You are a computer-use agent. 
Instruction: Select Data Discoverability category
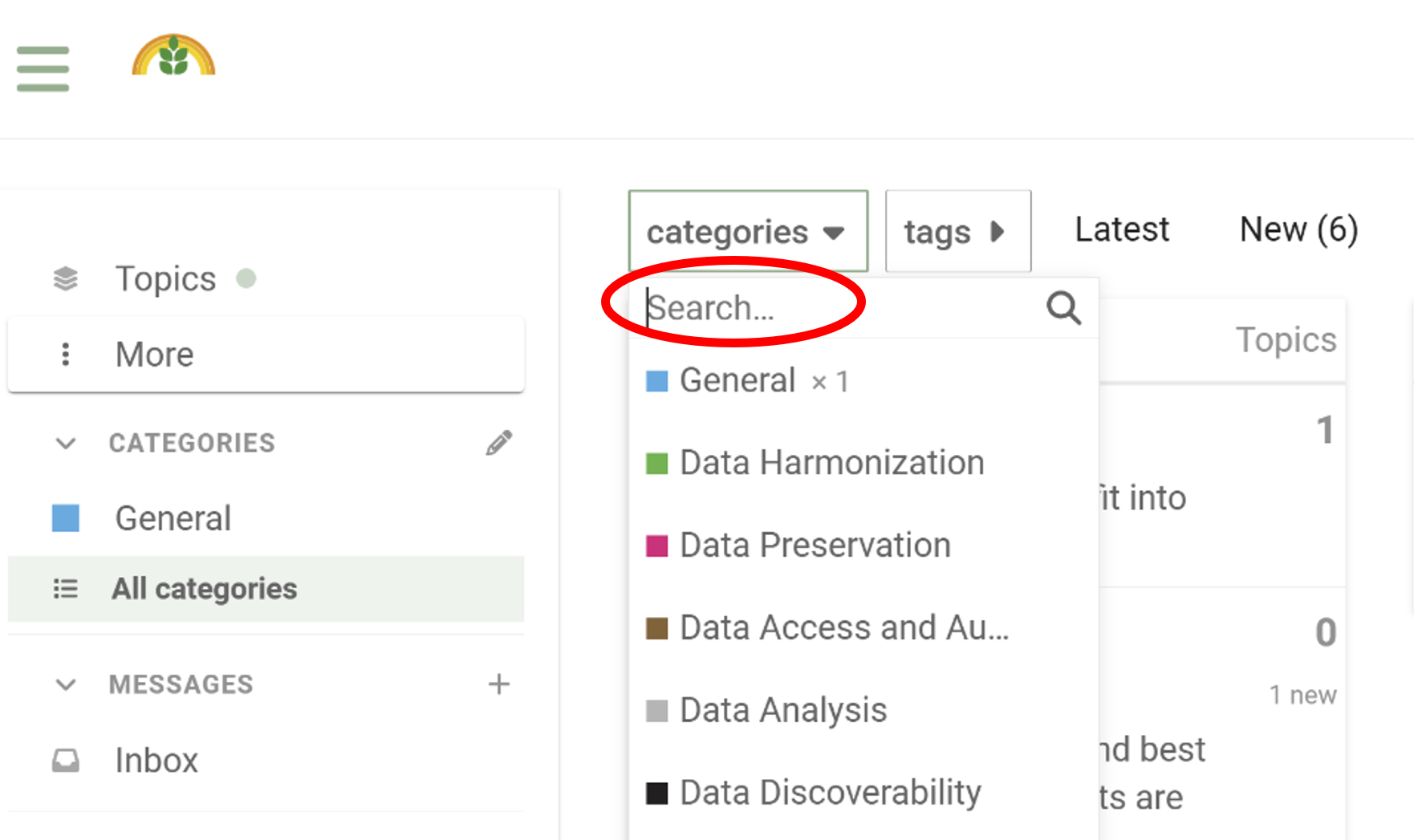[x=863, y=793]
